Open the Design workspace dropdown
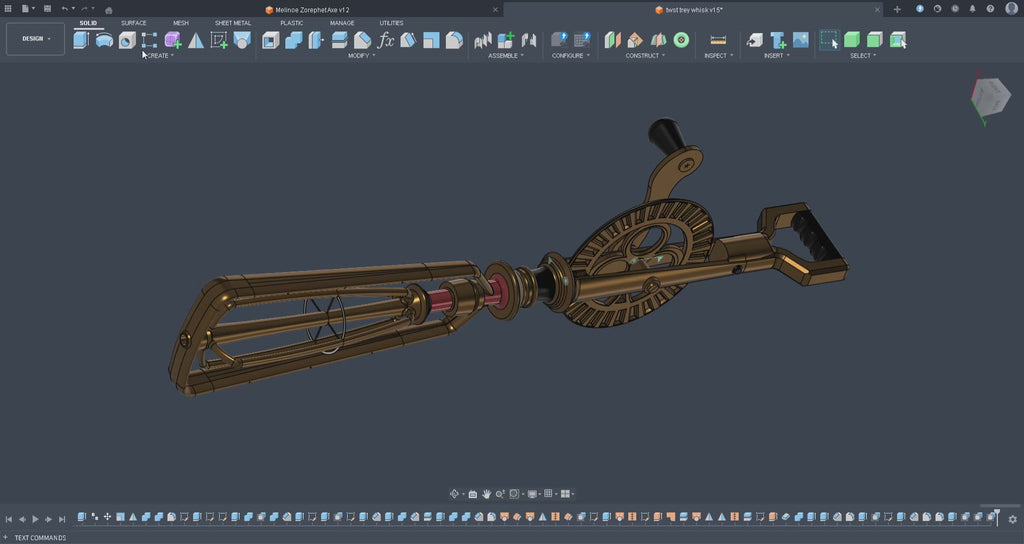Viewport: 1024px width, 544px height. 36,39
